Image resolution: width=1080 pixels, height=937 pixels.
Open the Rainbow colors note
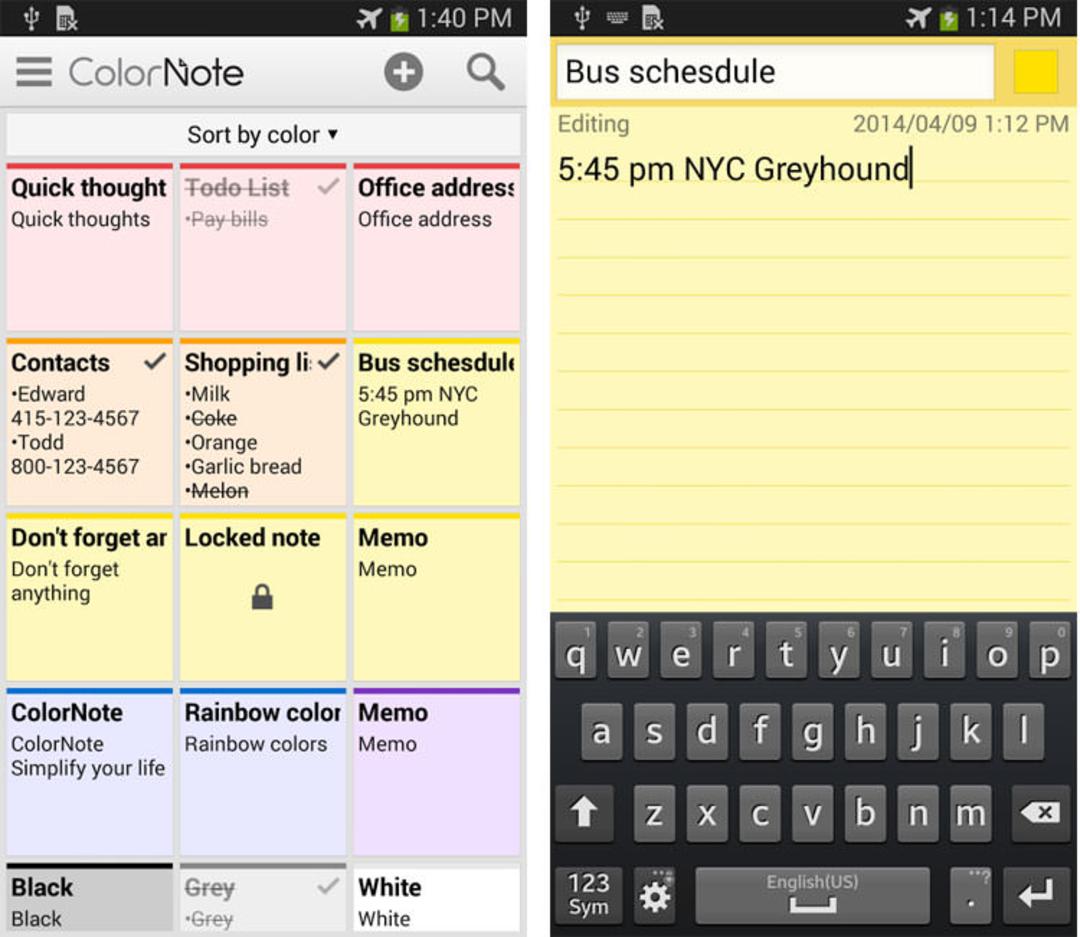263,772
